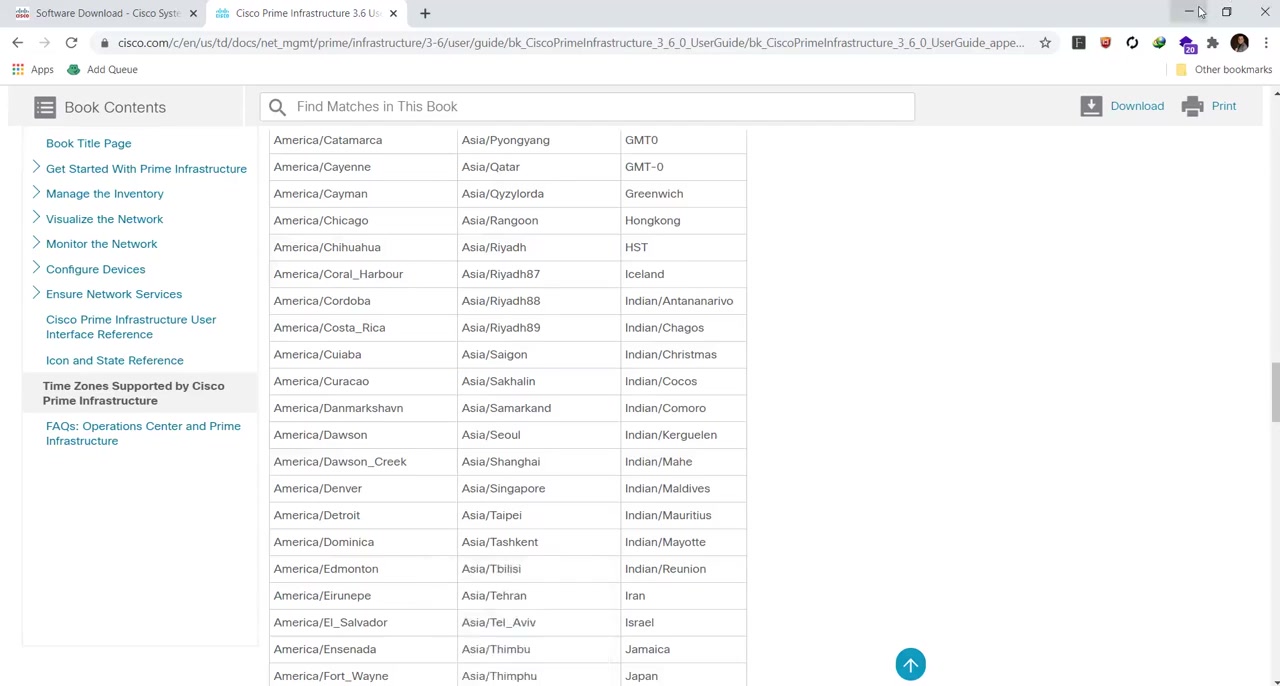
Task: Expand the Manage the Inventory section
Action: (x=36, y=193)
